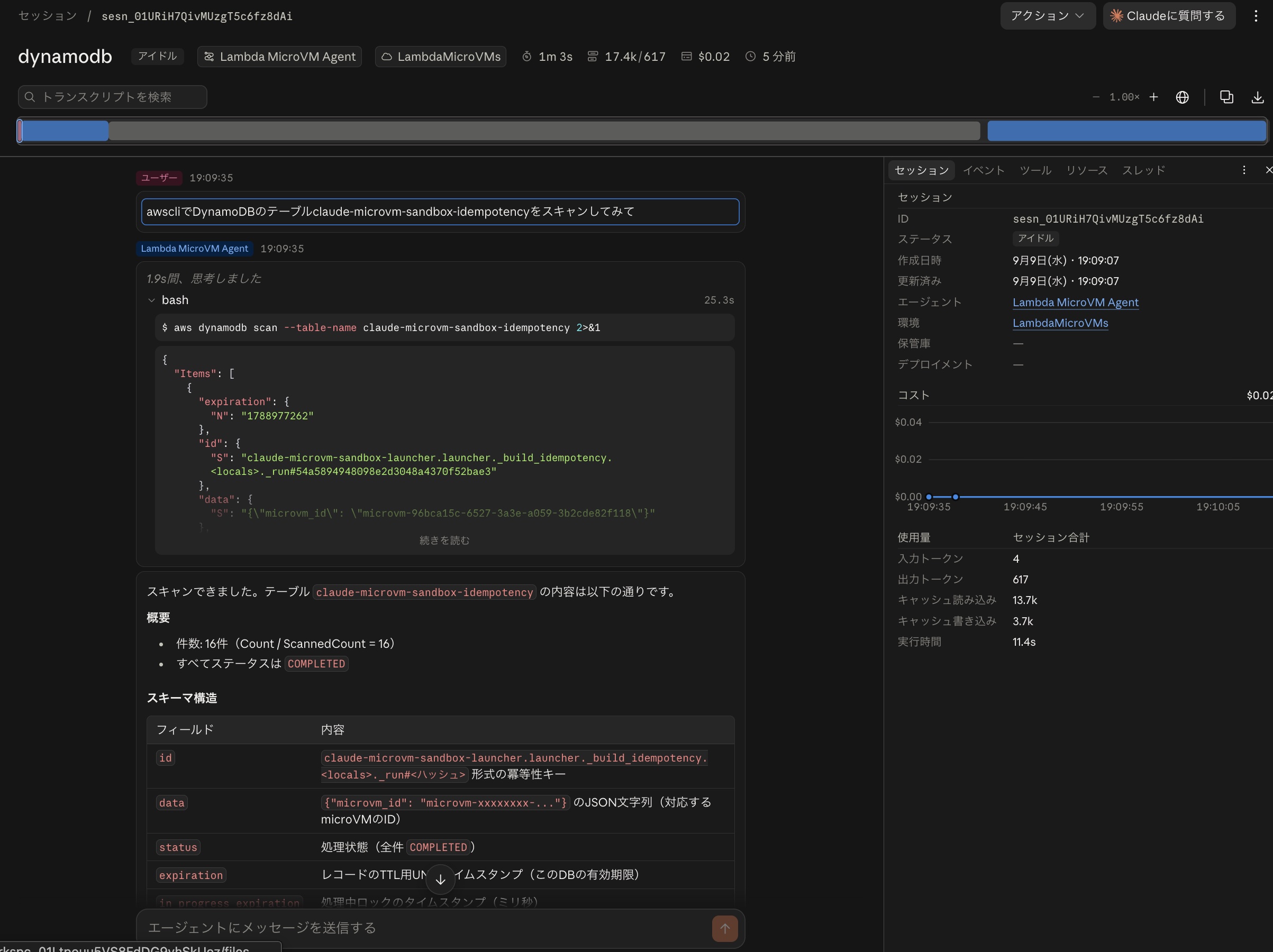Viewport: 1273px width, 952px height.
Task: Collapse the bash tool call chevron
Action: 152,300
